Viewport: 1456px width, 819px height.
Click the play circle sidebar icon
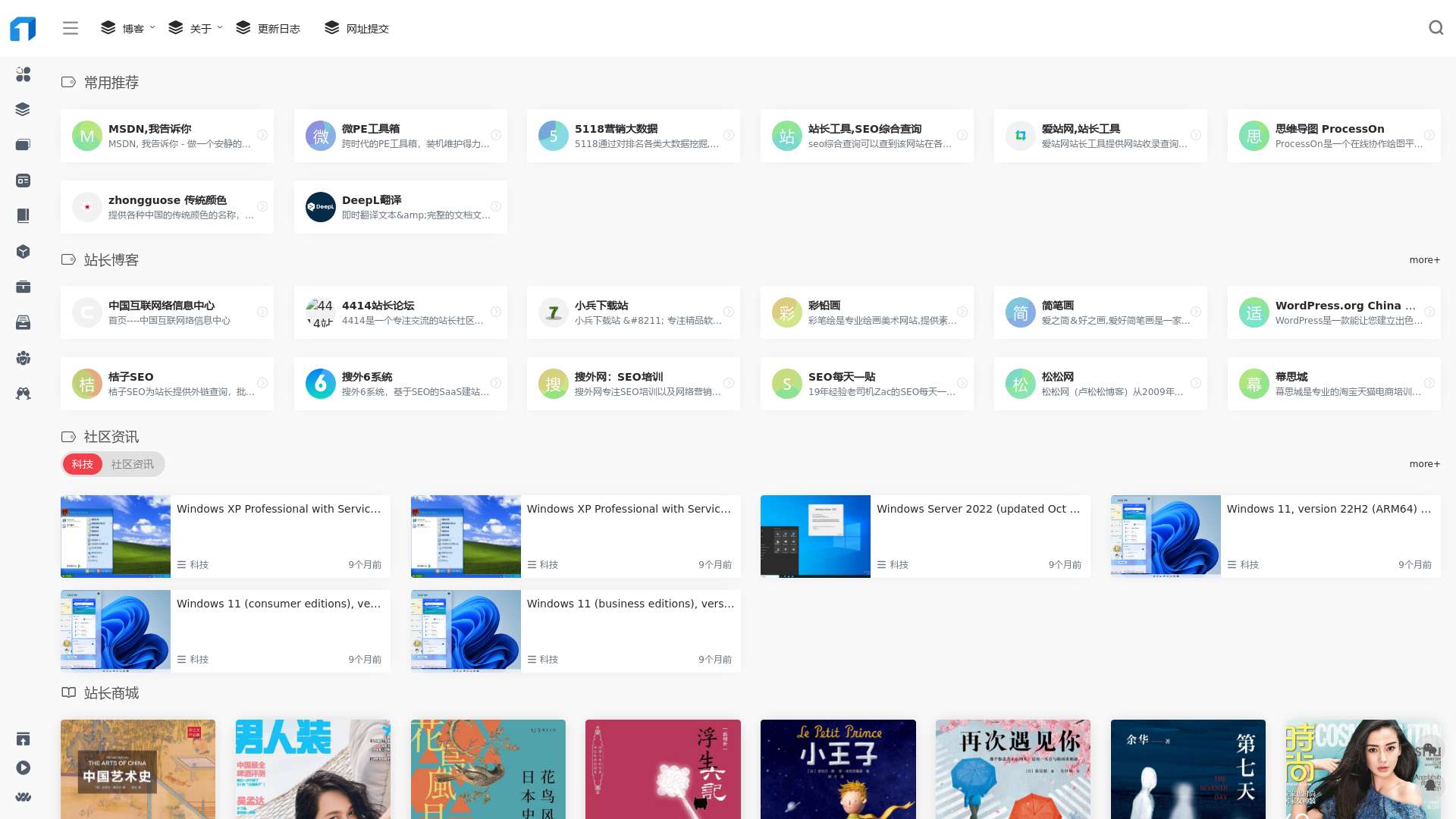tap(24, 767)
